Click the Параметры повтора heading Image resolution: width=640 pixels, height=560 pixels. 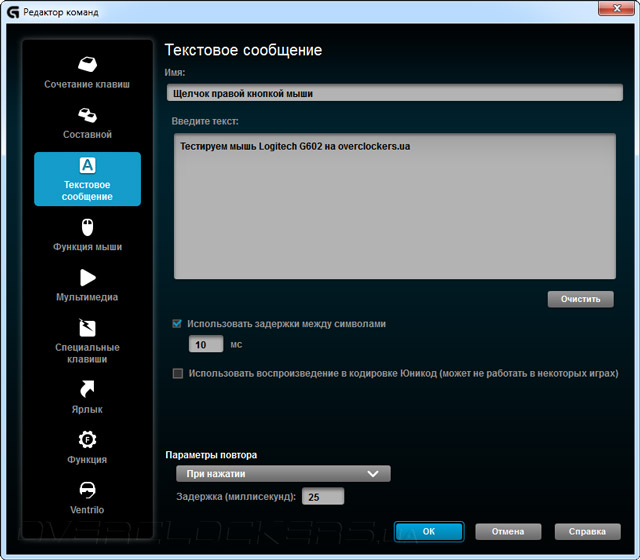tap(211, 455)
